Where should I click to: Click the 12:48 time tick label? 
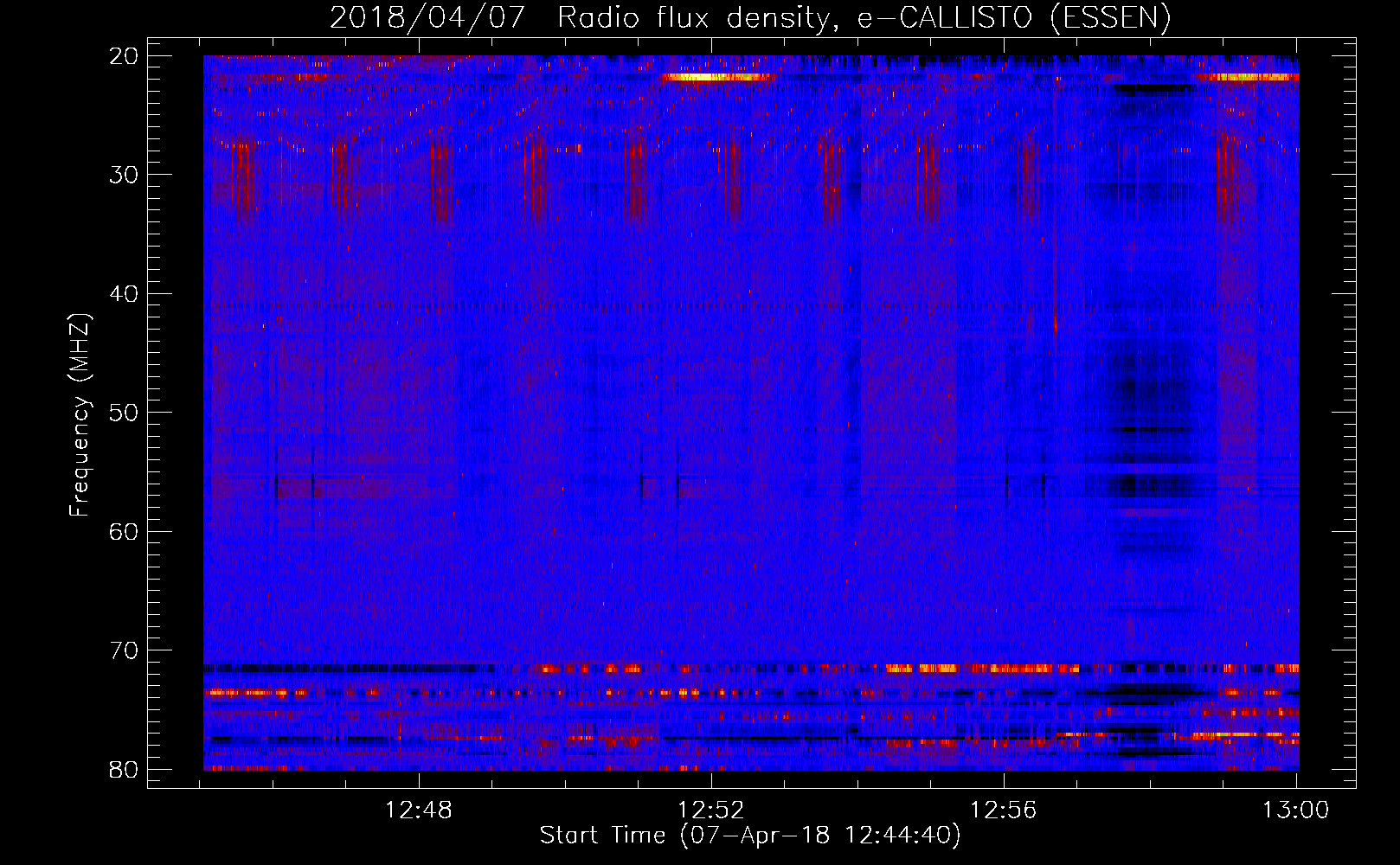pos(419,811)
